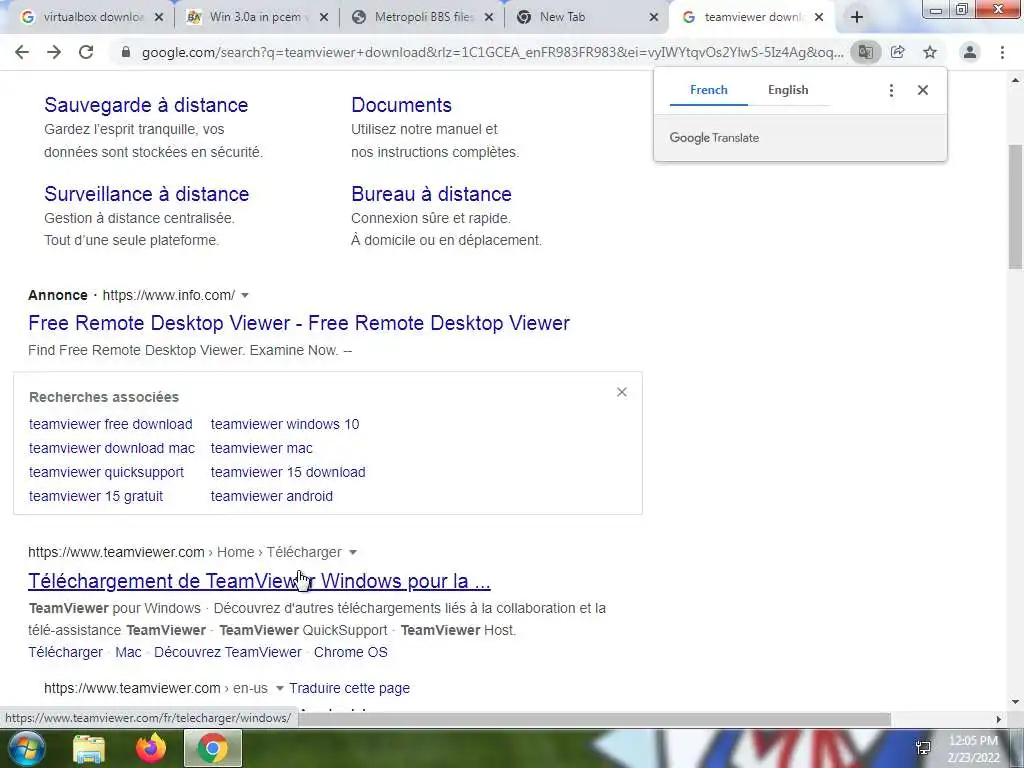Image resolution: width=1024 pixels, height=768 pixels.
Task: Open Free Remote Desktop Viewer ad
Action: click(x=299, y=323)
